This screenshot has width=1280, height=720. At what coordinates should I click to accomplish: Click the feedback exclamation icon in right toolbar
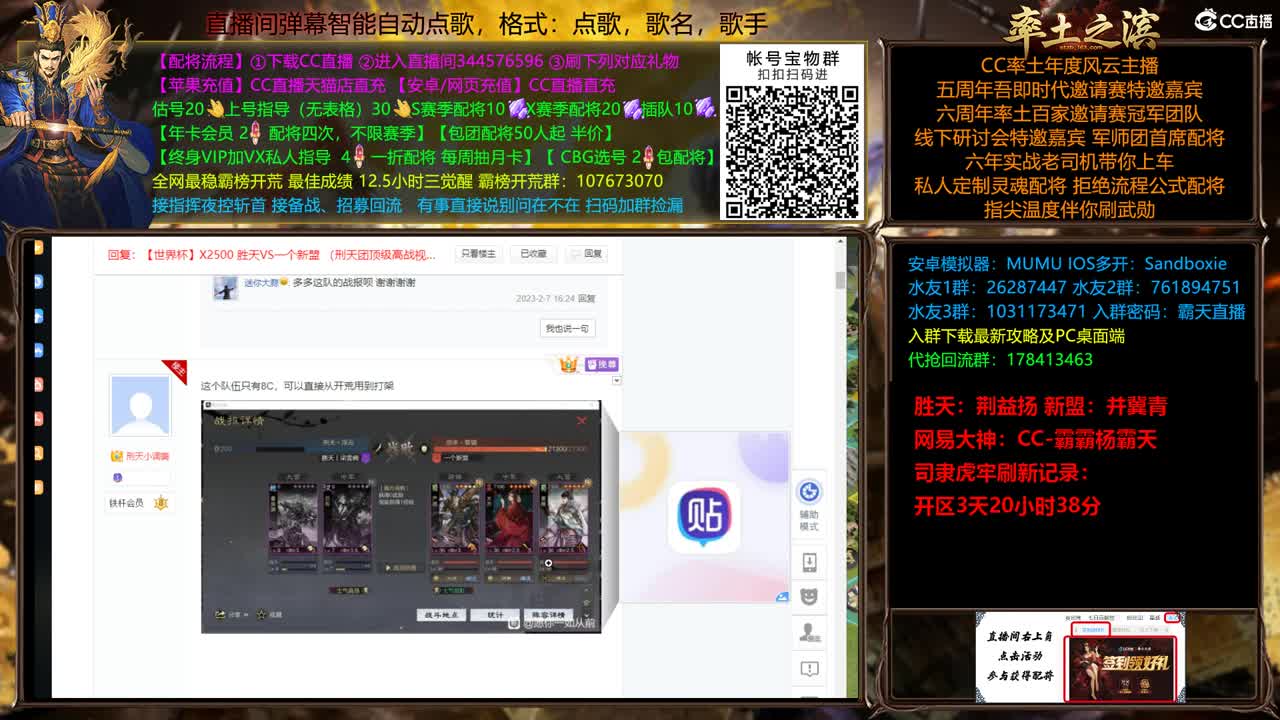pos(810,668)
